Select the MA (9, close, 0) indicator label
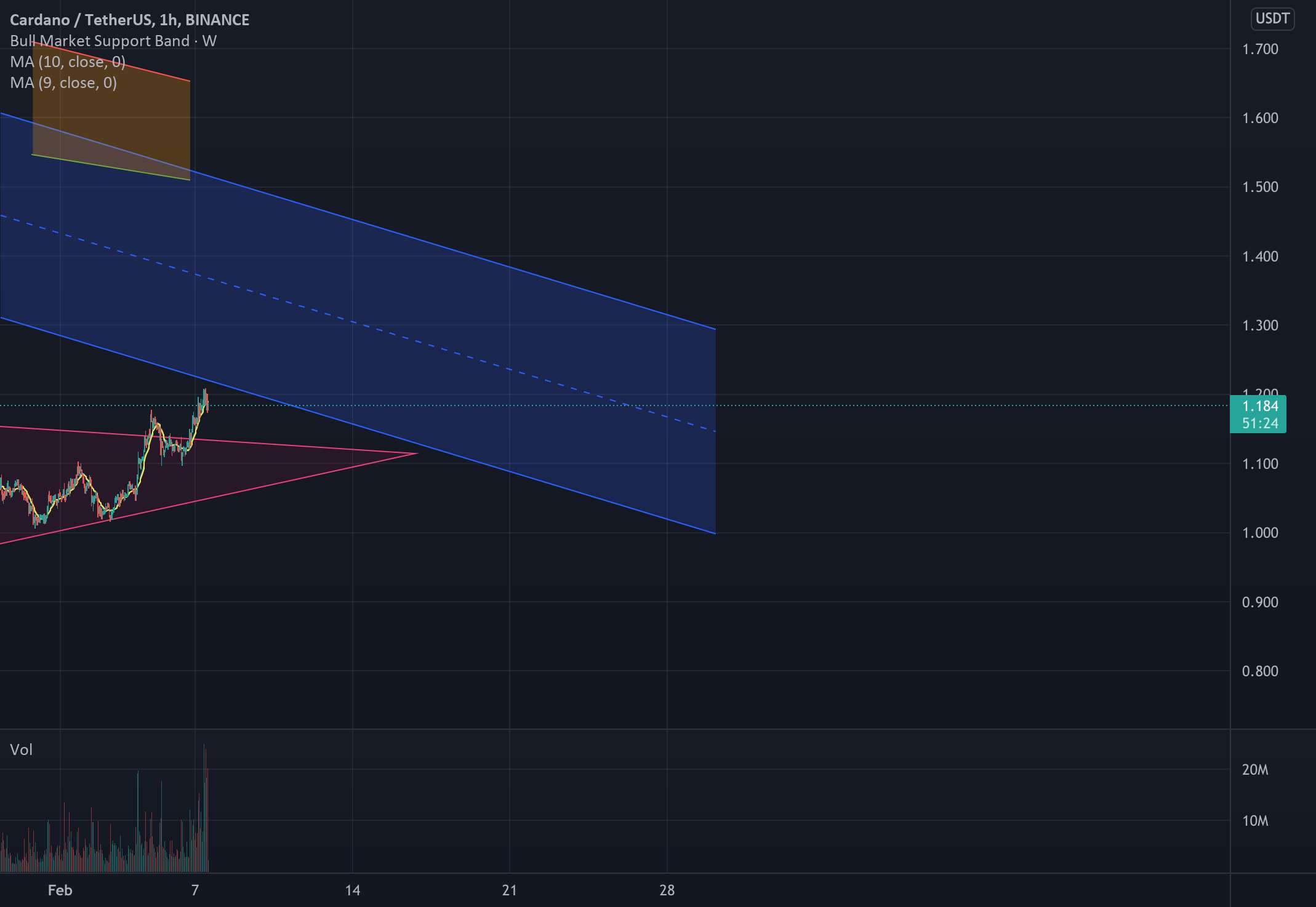Screen dimensions: 1316x907 pos(63,82)
